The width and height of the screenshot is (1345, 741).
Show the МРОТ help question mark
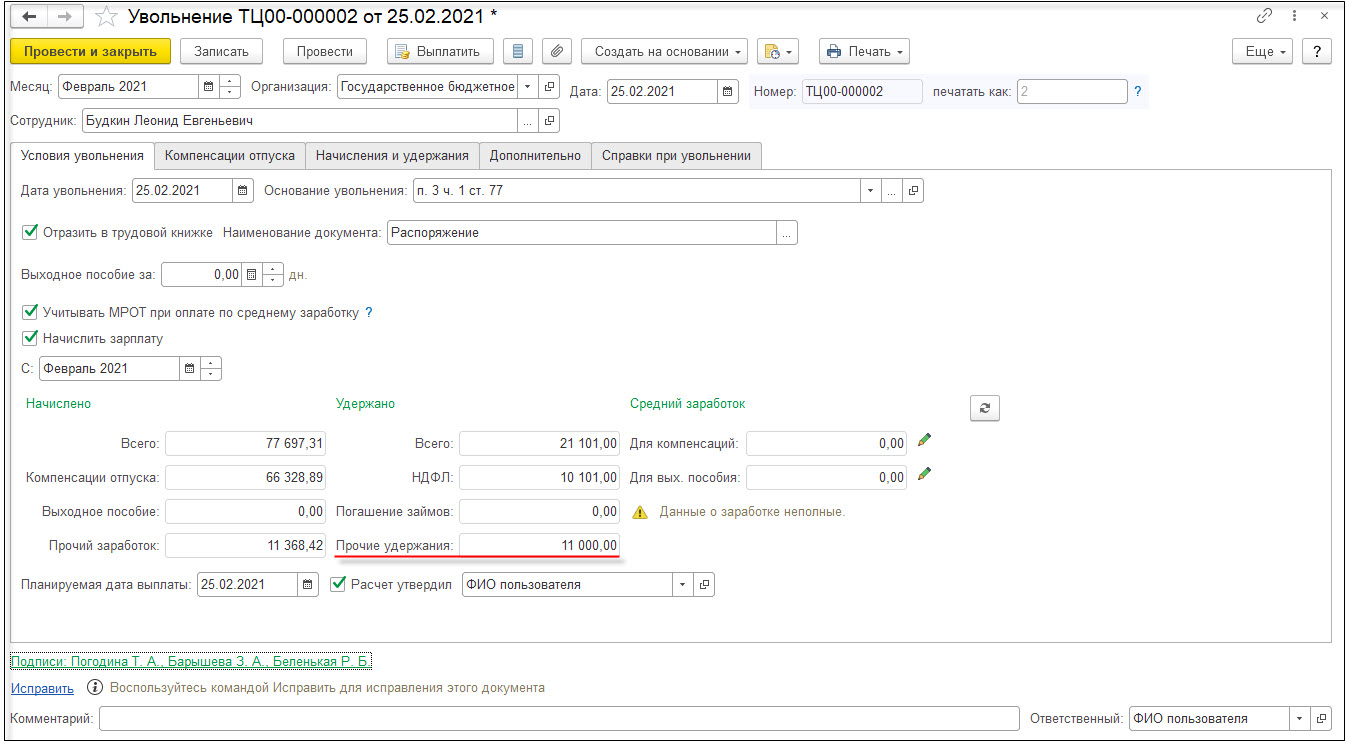tap(368, 313)
